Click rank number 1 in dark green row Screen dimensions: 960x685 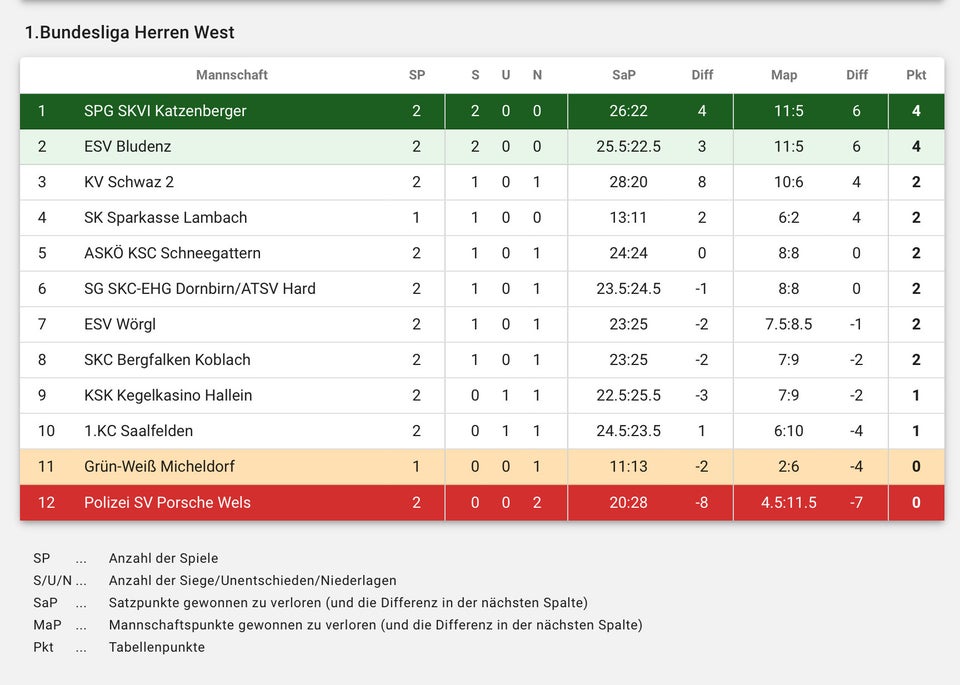[42, 111]
